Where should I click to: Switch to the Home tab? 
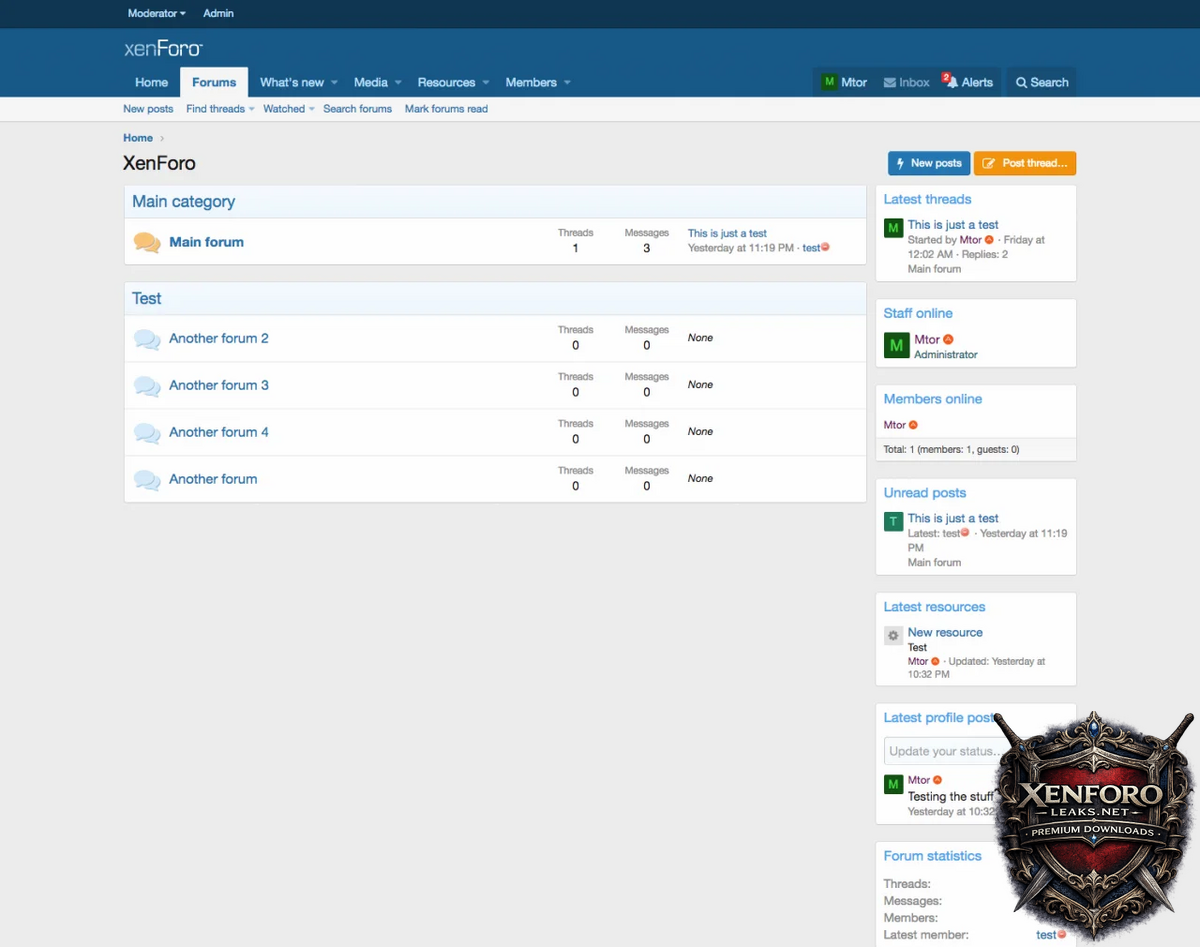coord(151,82)
